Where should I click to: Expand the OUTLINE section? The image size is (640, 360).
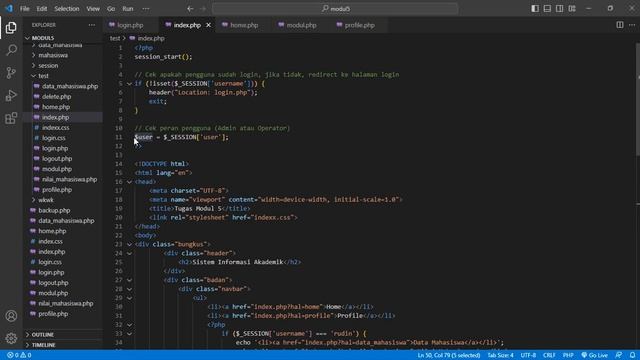(x=42, y=335)
